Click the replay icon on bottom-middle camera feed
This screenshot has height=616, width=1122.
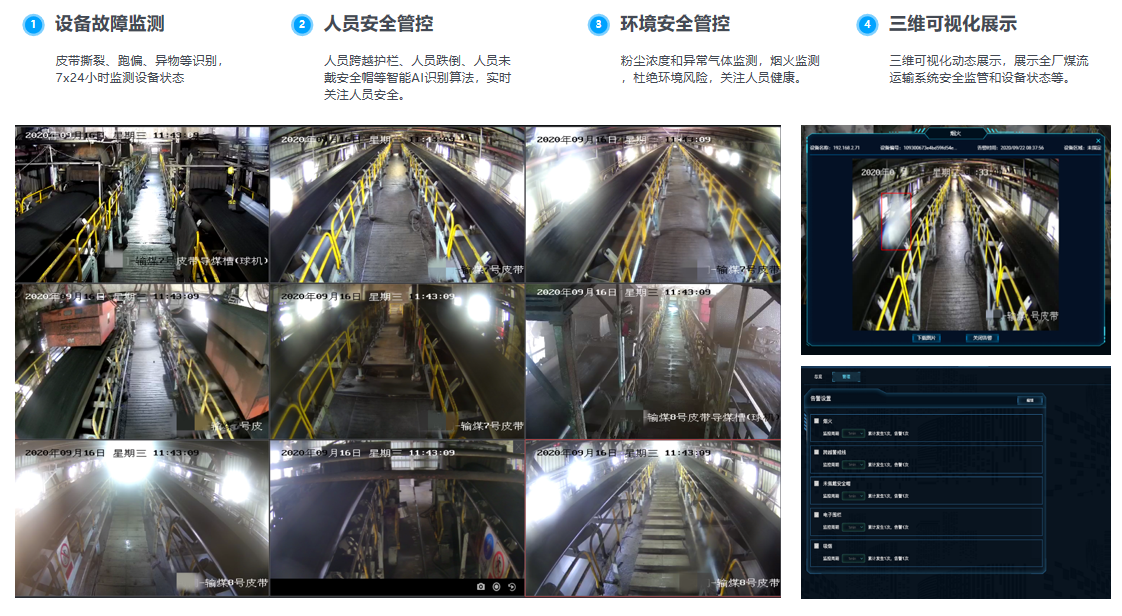(512, 587)
